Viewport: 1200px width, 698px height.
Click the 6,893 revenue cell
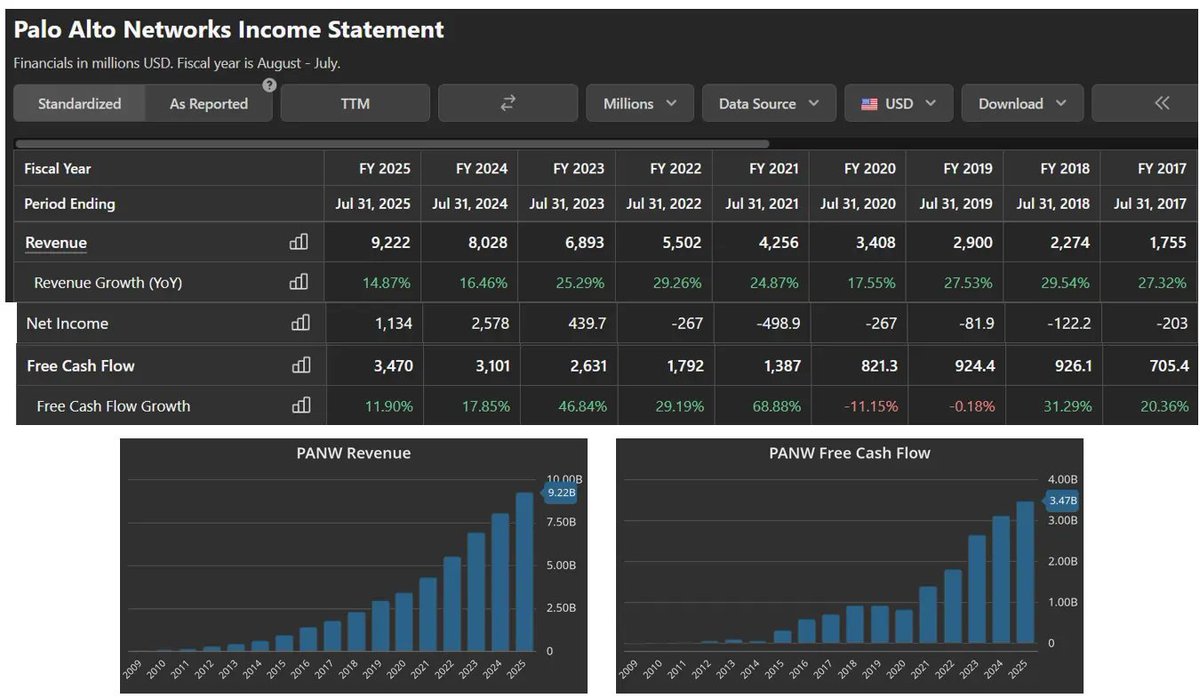pyautogui.click(x=585, y=242)
